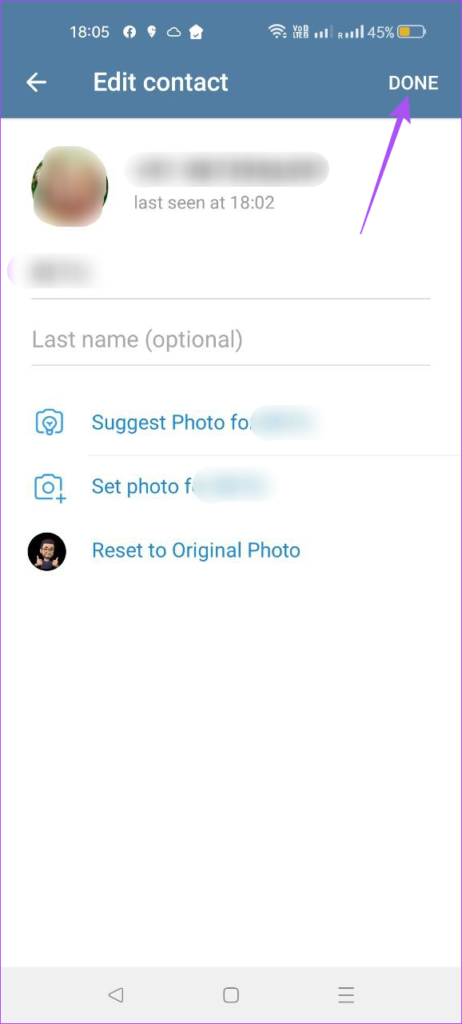Tap the Android home square button
The height and width of the screenshot is (1024, 462).
pyautogui.click(x=231, y=995)
